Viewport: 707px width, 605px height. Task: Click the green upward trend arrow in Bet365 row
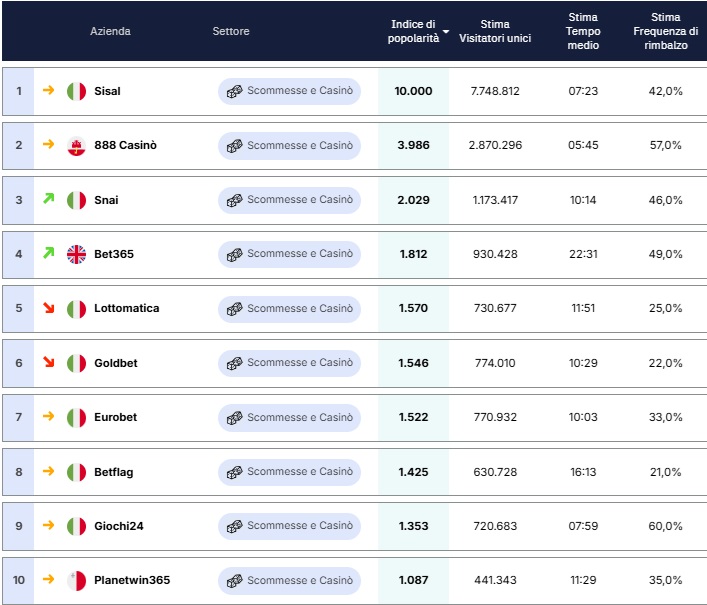(x=49, y=253)
